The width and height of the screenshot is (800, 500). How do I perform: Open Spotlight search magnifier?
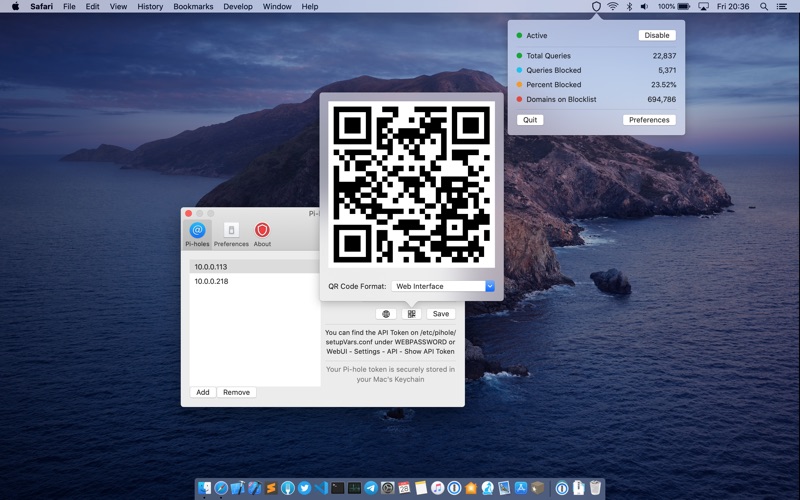coord(764,7)
